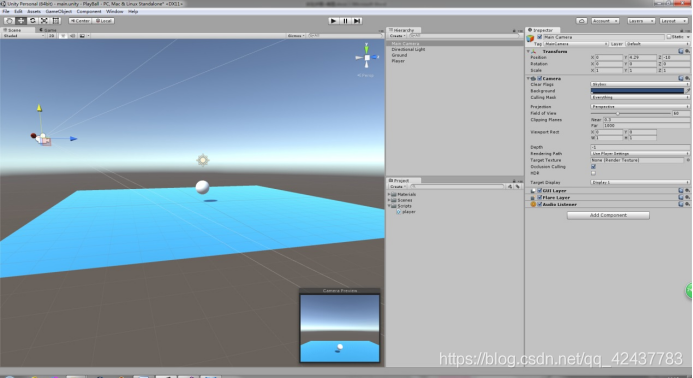
Task: Click the Background color swatch
Action: tap(637, 91)
